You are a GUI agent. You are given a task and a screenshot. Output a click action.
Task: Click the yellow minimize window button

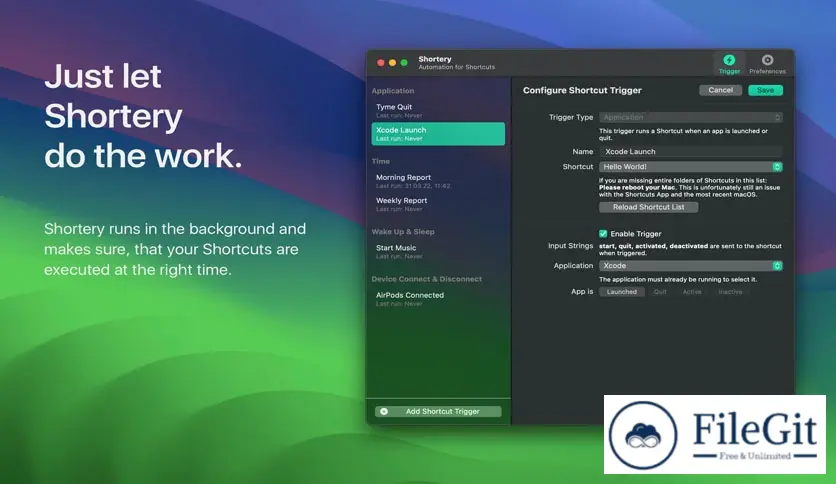tap(392, 63)
